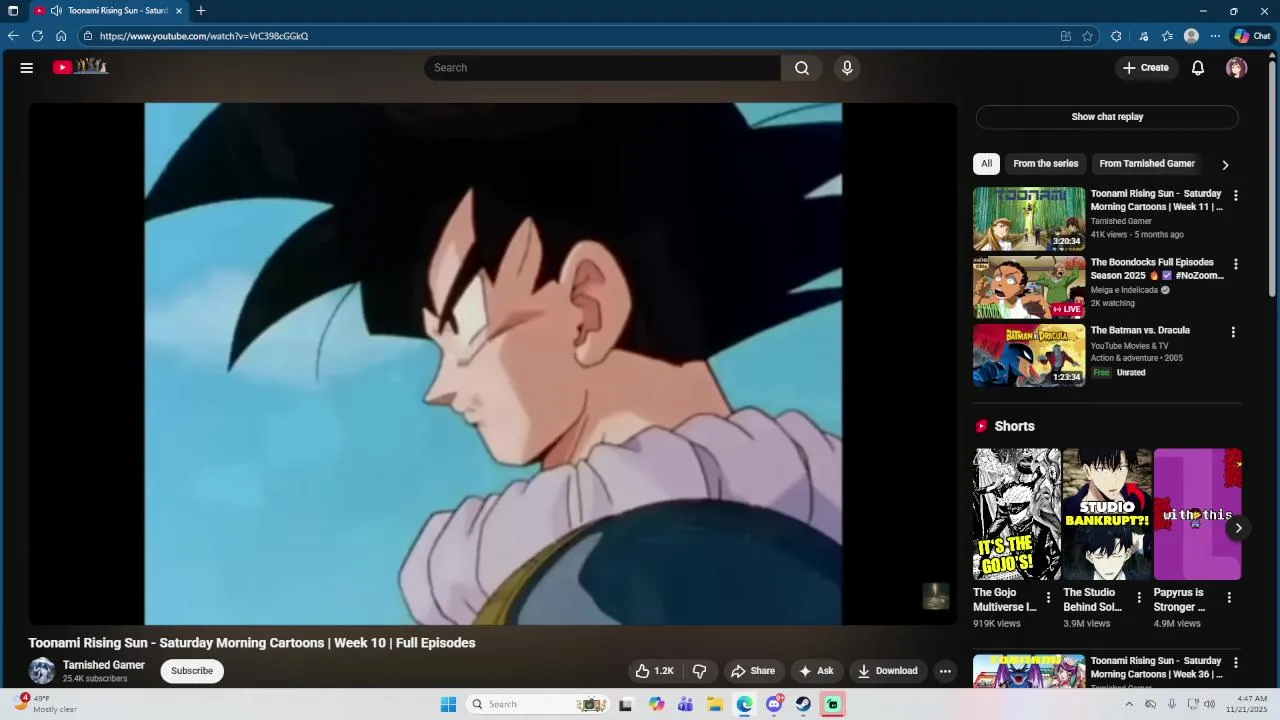Viewport: 1280px width, 720px height.
Task: Open Copilot from the taskbar
Action: 656,704
